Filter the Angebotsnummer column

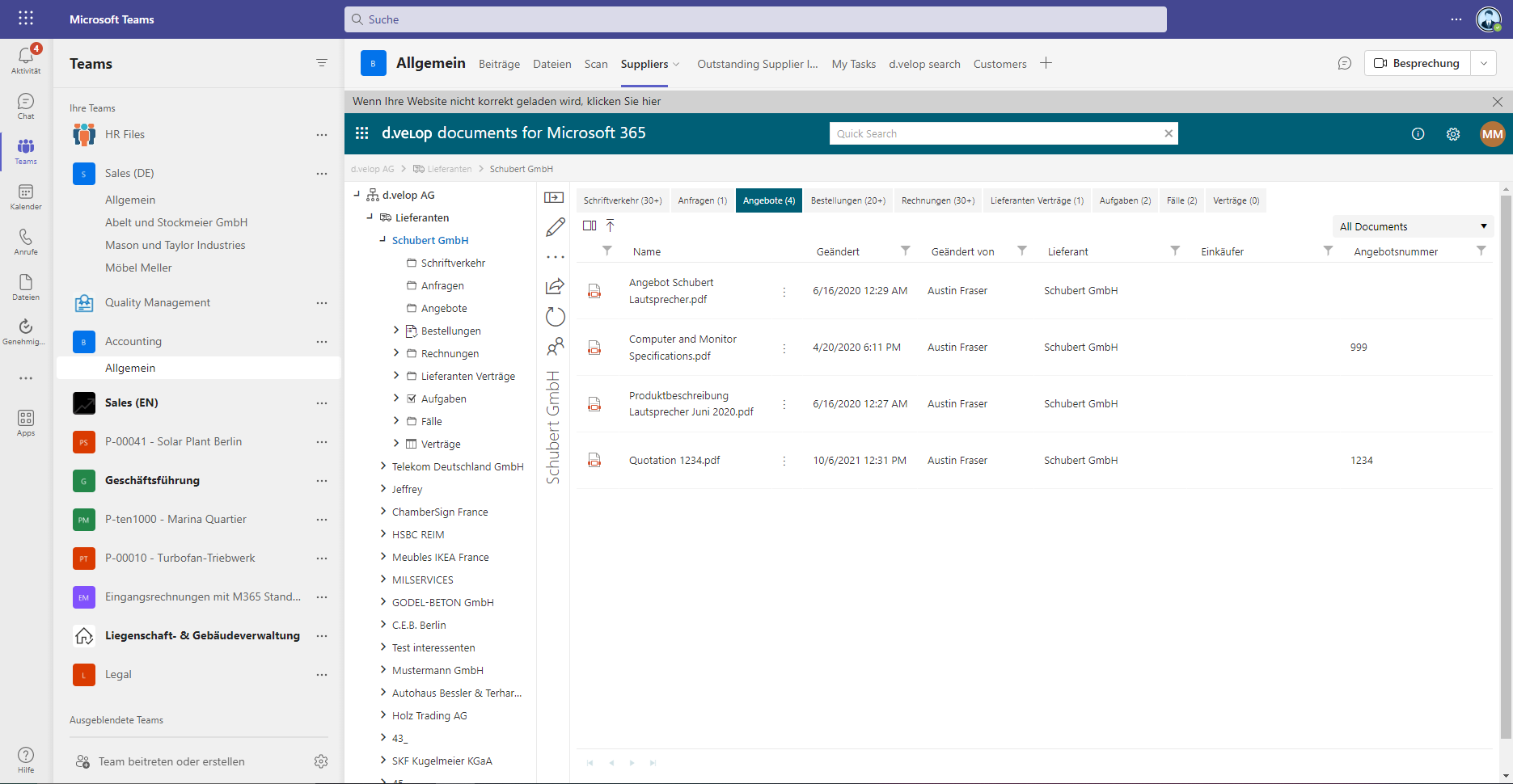click(1481, 251)
